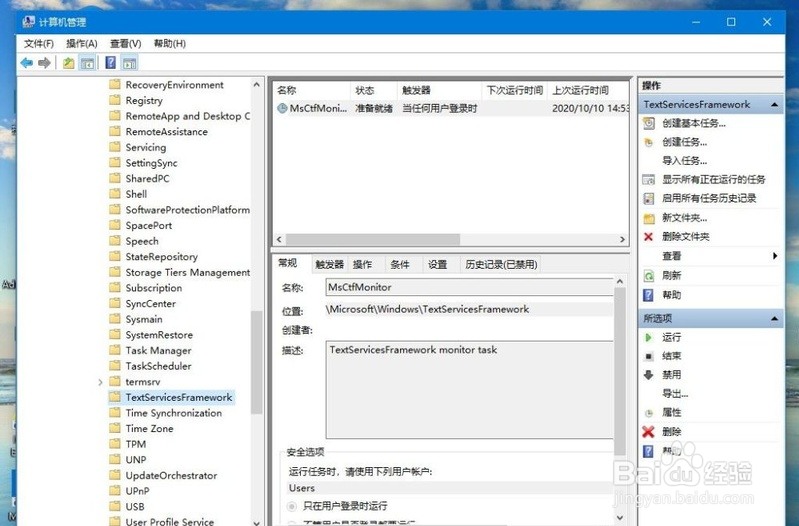799x526 pixels.
Task: Select the Task Manager tree folder
Action: click(158, 351)
